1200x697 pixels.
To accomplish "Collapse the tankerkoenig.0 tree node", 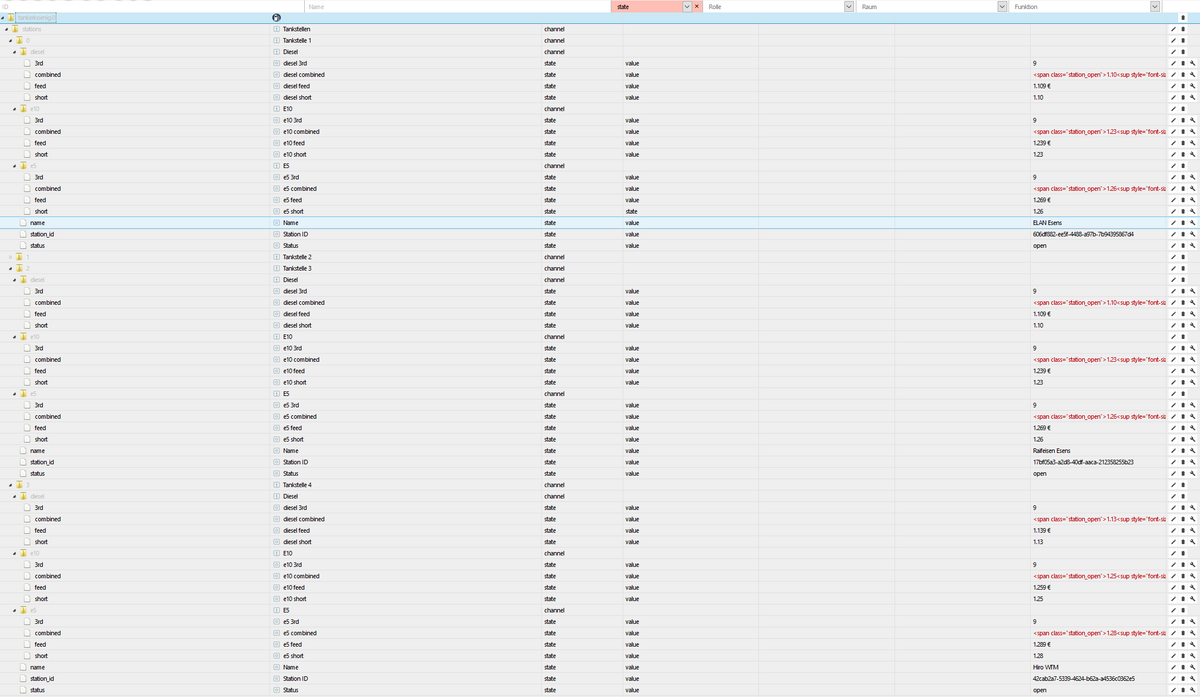I will (x=3, y=18).
